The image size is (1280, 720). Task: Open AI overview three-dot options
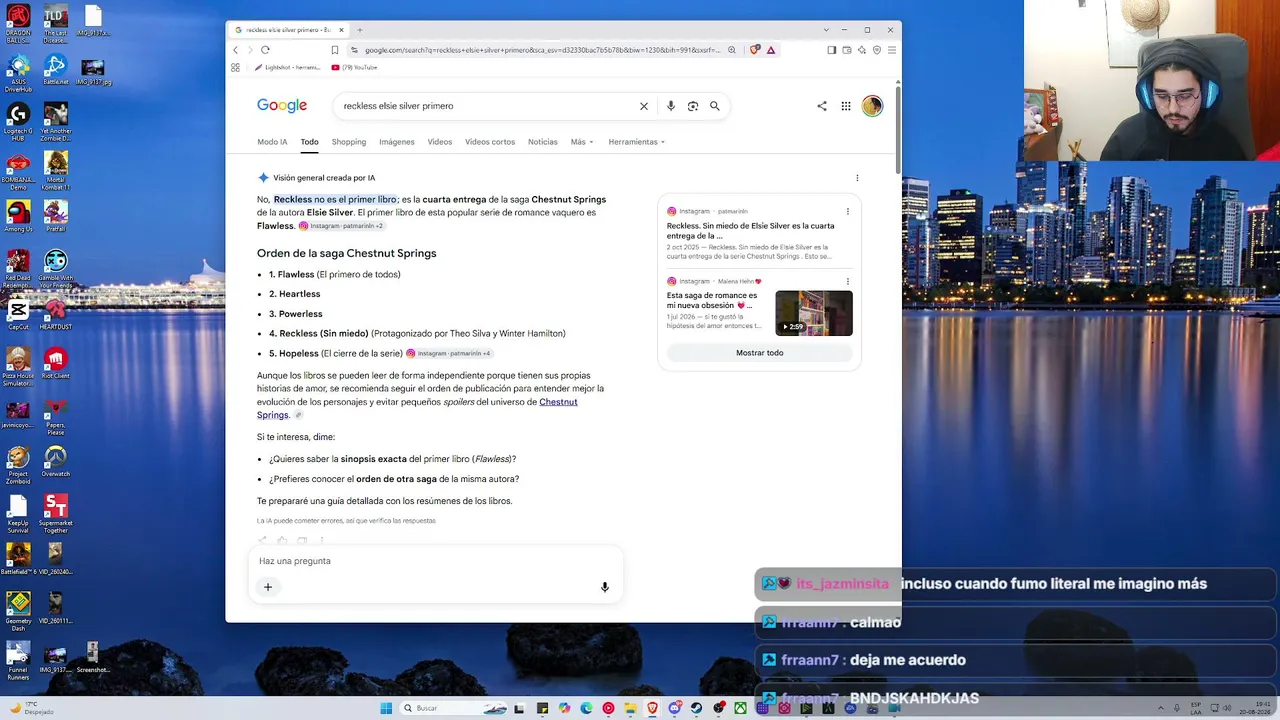click(x=857, y=178)
